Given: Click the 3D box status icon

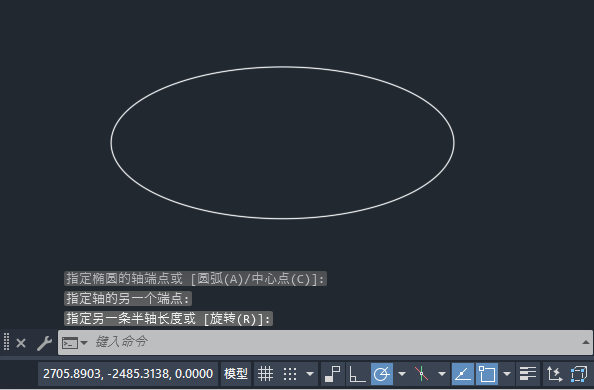Looking at the screenshot, I should [x=579, y=374].
